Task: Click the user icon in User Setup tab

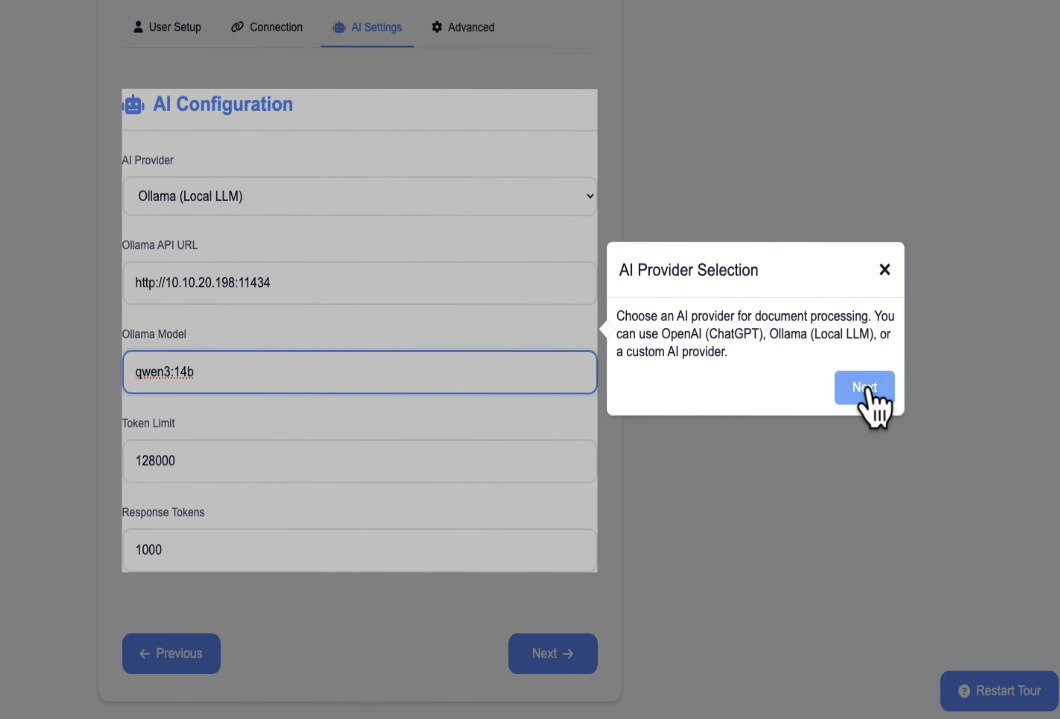Action: tap(138, 27)
